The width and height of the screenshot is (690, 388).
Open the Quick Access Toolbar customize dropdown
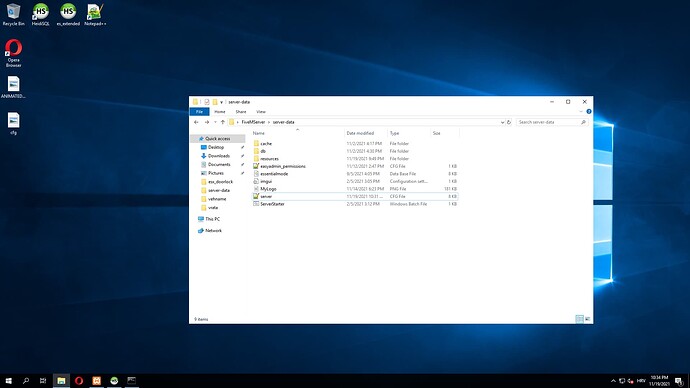(x=221, y=102)
